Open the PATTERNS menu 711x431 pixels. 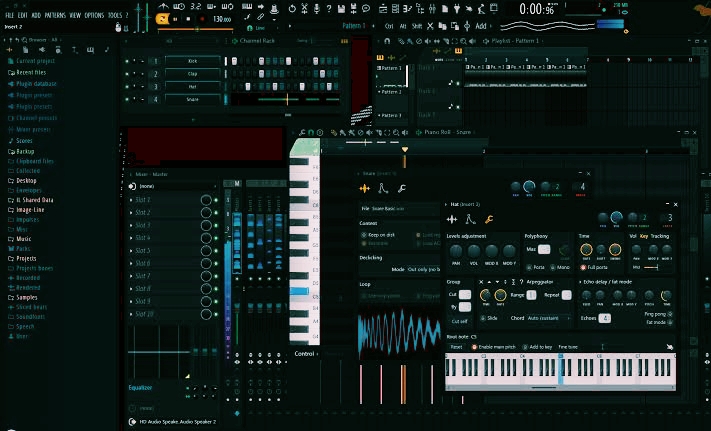pos(55,15)
